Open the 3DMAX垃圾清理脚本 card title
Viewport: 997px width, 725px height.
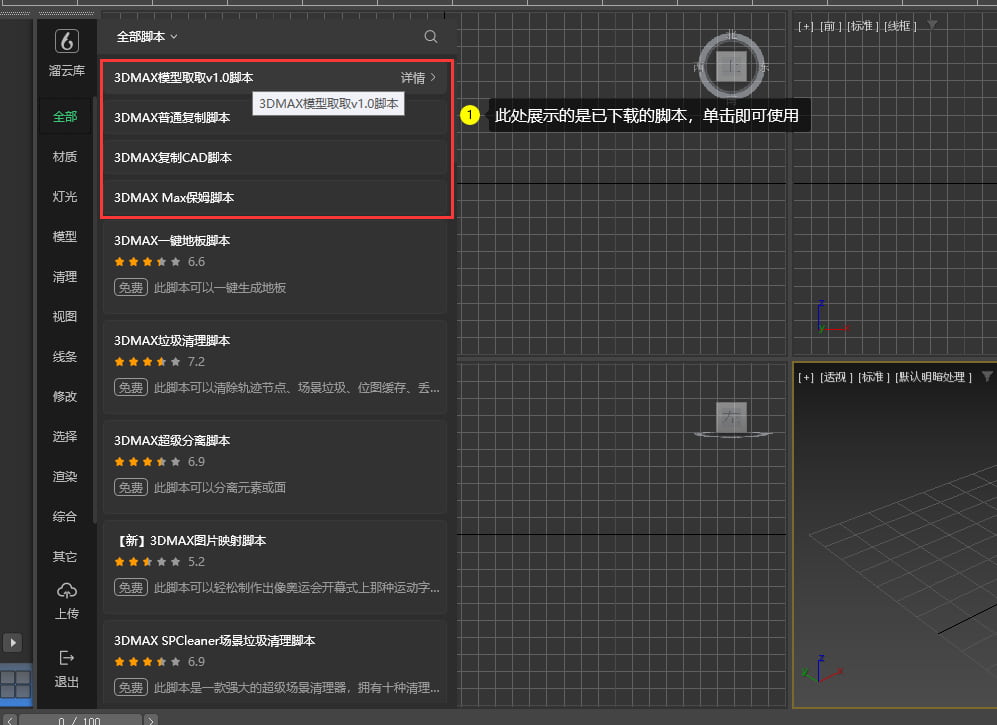click(x=172, y=341)
